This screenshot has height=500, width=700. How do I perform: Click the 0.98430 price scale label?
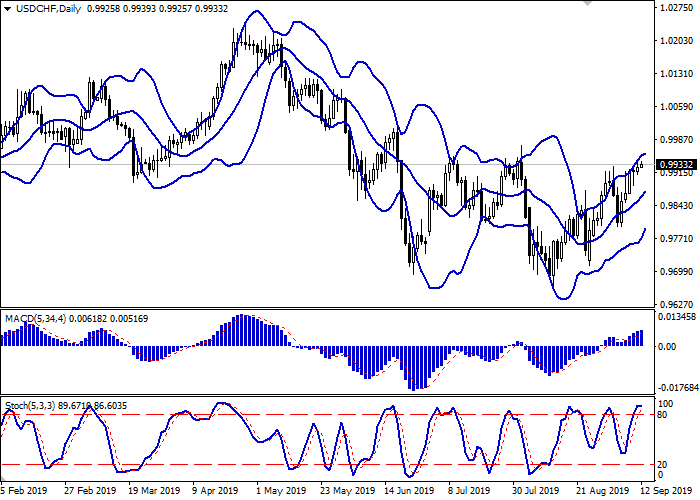tap(677, 206)
